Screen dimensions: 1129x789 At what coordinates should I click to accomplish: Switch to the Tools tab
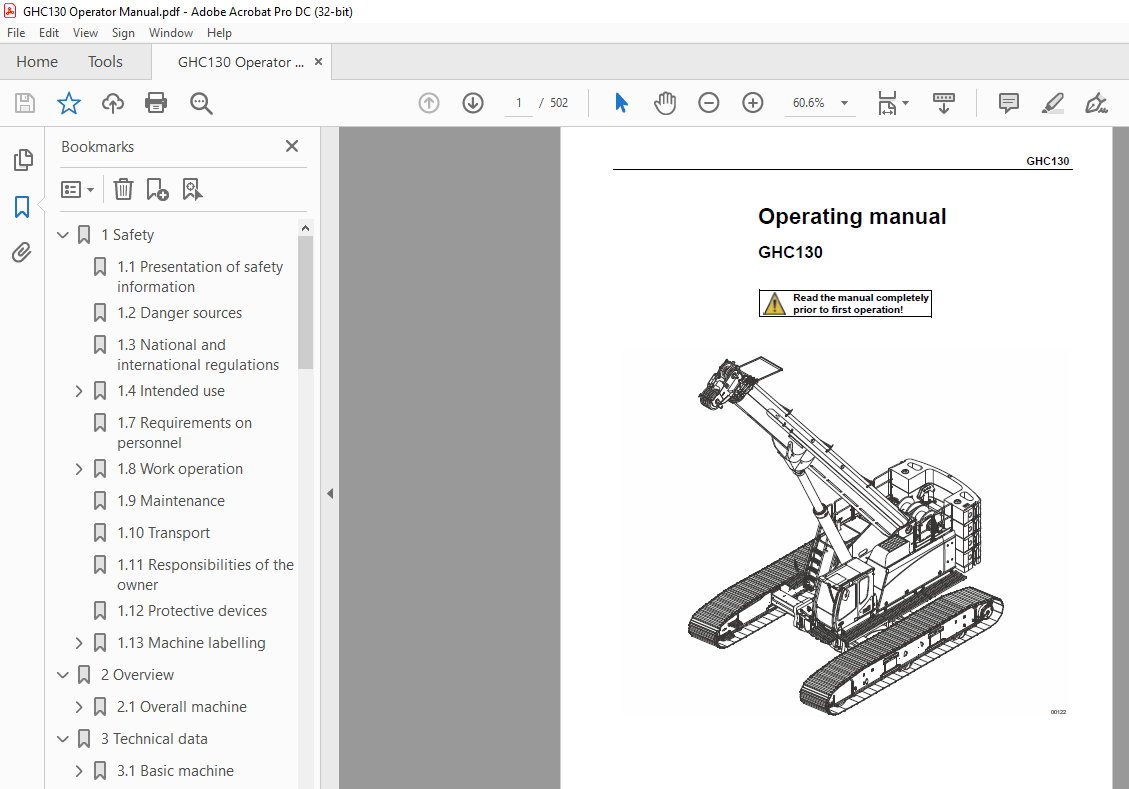(105, 62)
